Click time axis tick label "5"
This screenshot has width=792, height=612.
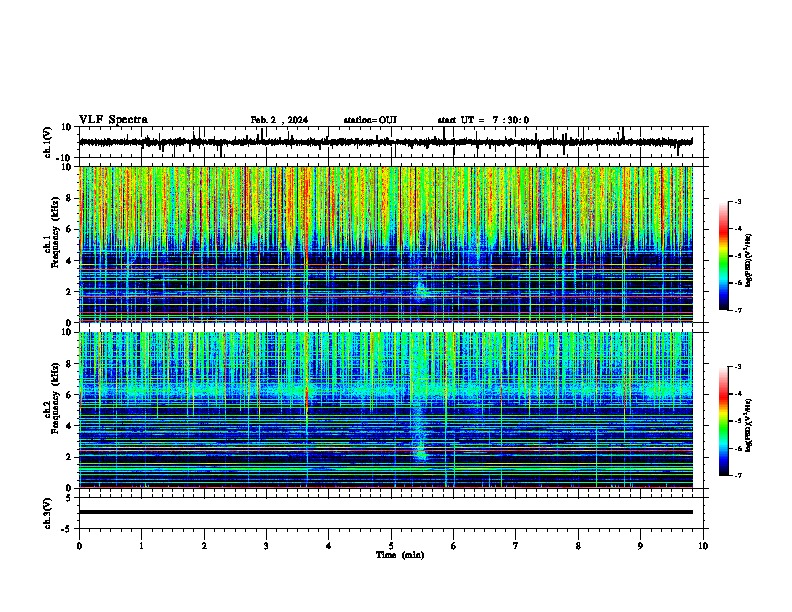[391, 546]
